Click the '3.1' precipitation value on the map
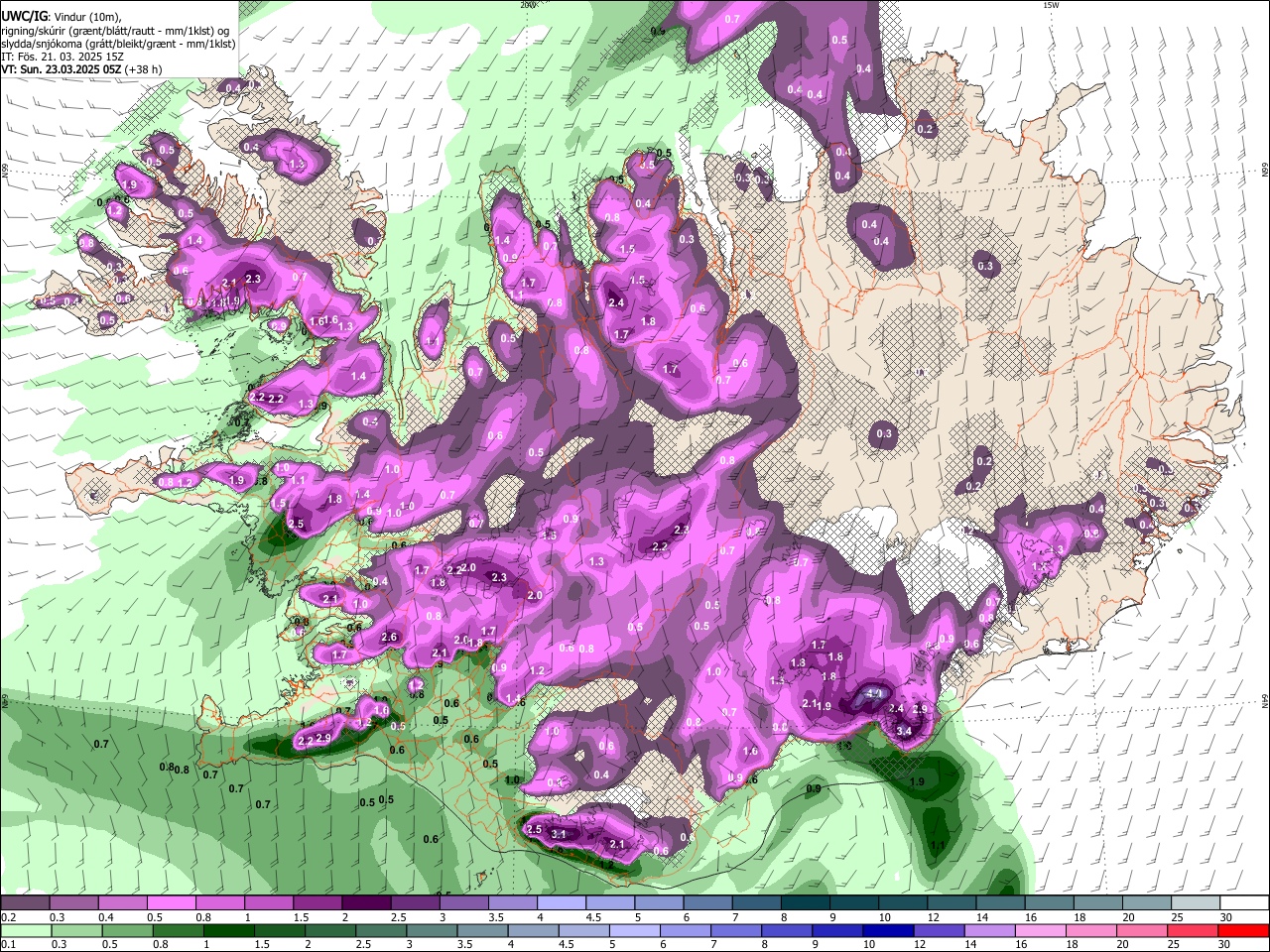Screen dimensions: 1270x952 click(559, 834)
